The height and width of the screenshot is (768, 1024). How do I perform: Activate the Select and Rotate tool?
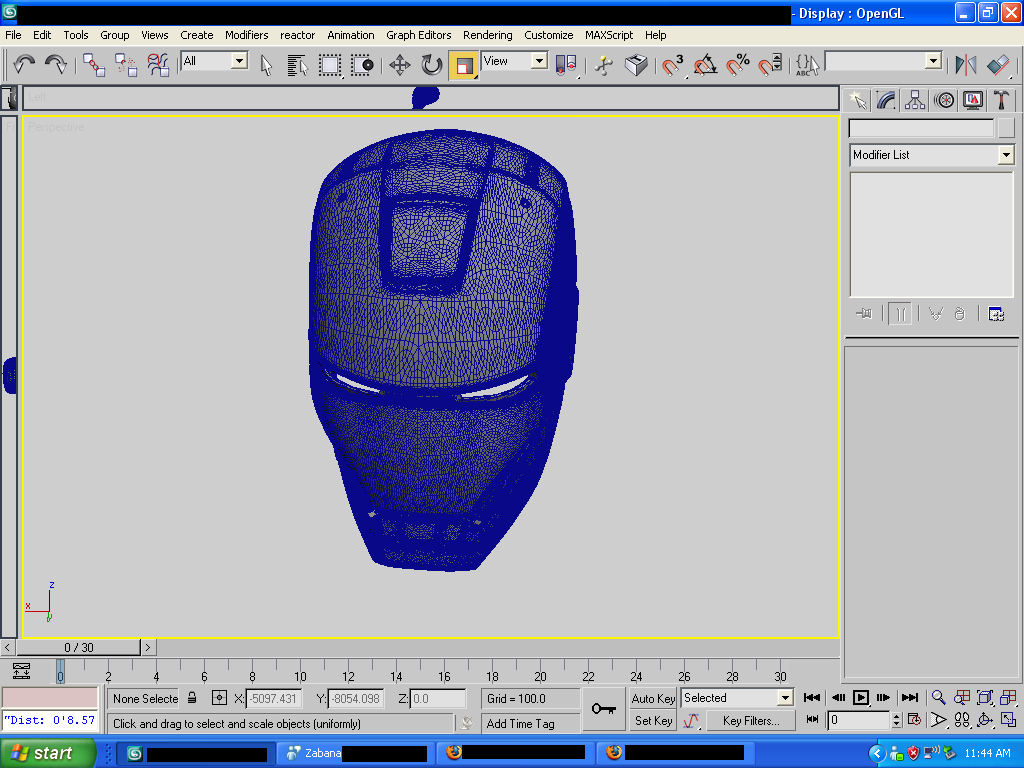pos(431,66)
